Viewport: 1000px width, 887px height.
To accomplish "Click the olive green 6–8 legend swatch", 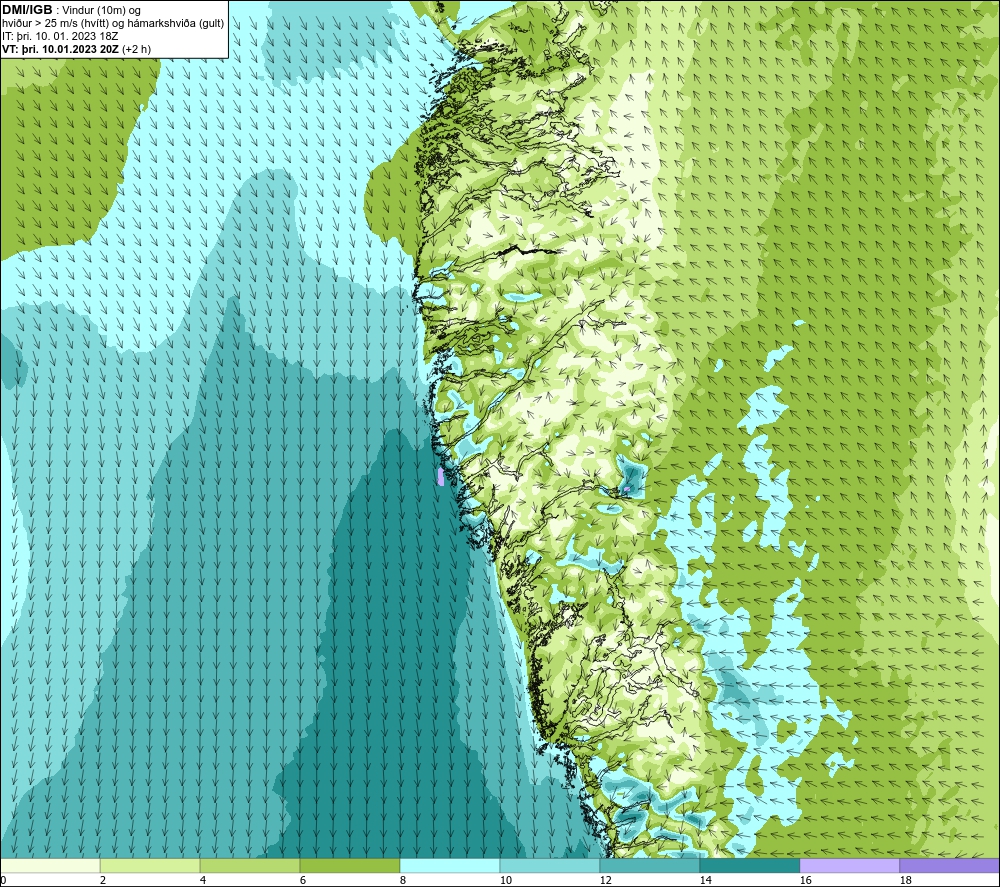I will pos(349,865).
